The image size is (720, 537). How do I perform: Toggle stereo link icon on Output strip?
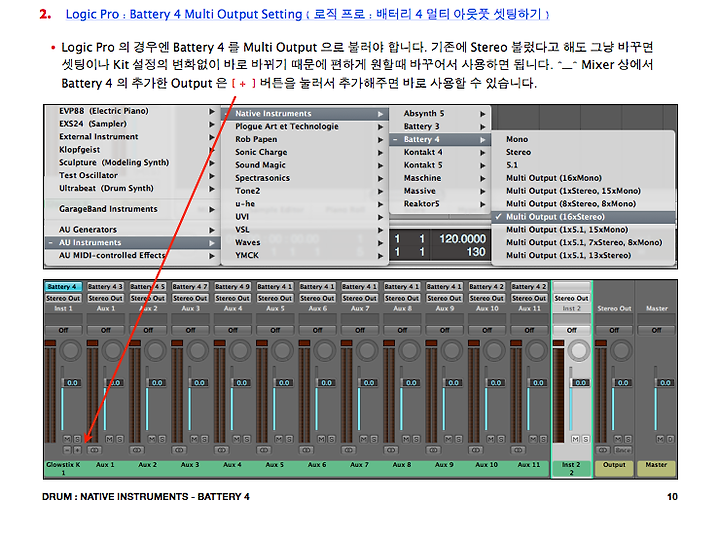click(603, 450)
